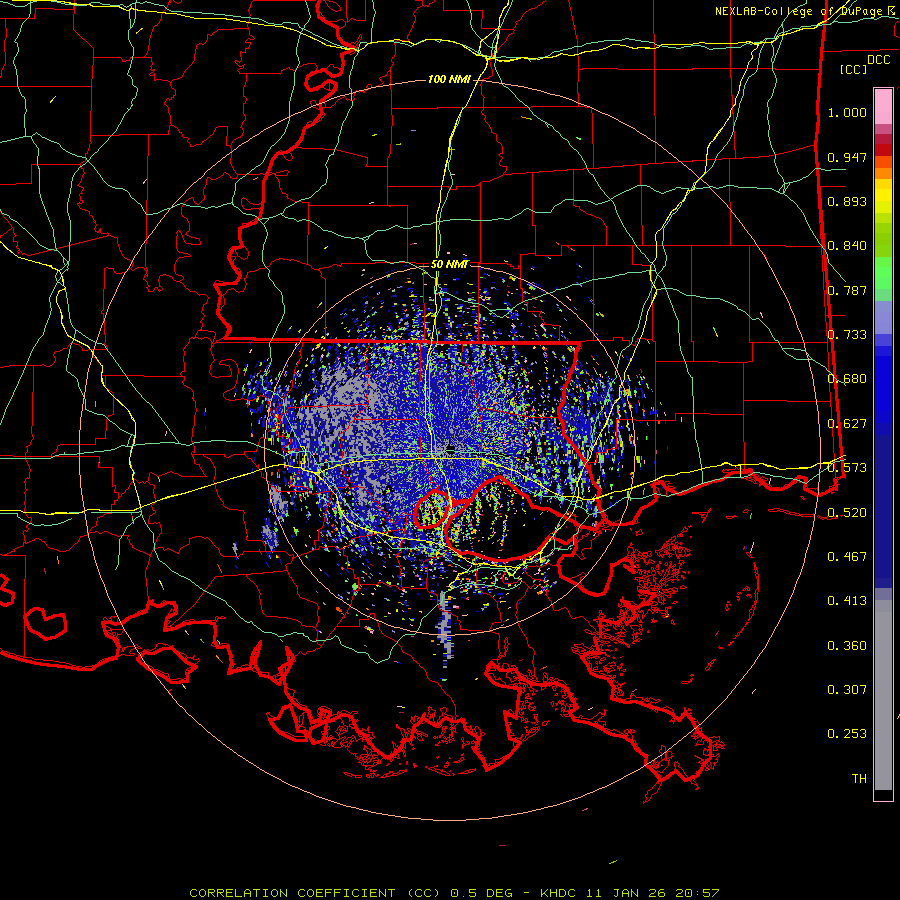Click the 50 NMI range ring label
900x900 pixels.
(x=449, y=264)
